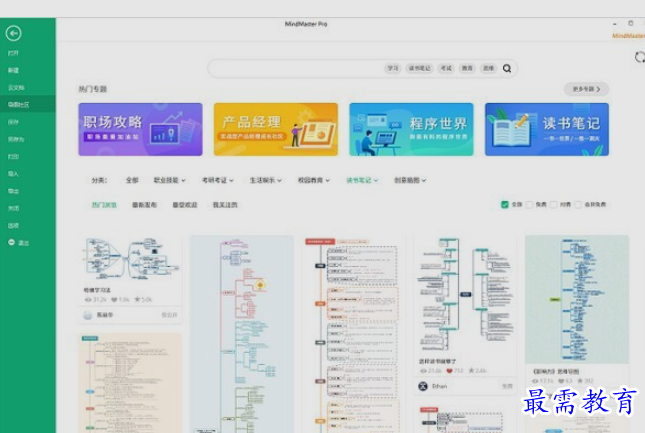The height and width of the screenshot is (433, 645).
Task: Click the star icon on 《影响力》 card
Action: point(580,381)
